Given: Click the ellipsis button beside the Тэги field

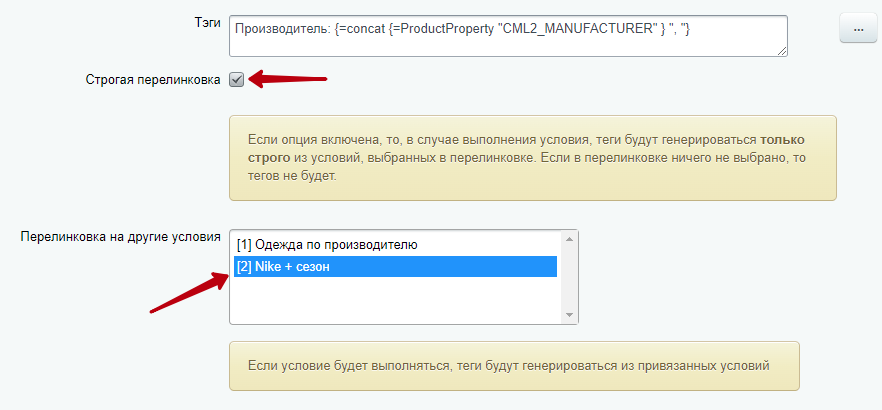Looking at the screenshot, I should [x=858, y=29].
